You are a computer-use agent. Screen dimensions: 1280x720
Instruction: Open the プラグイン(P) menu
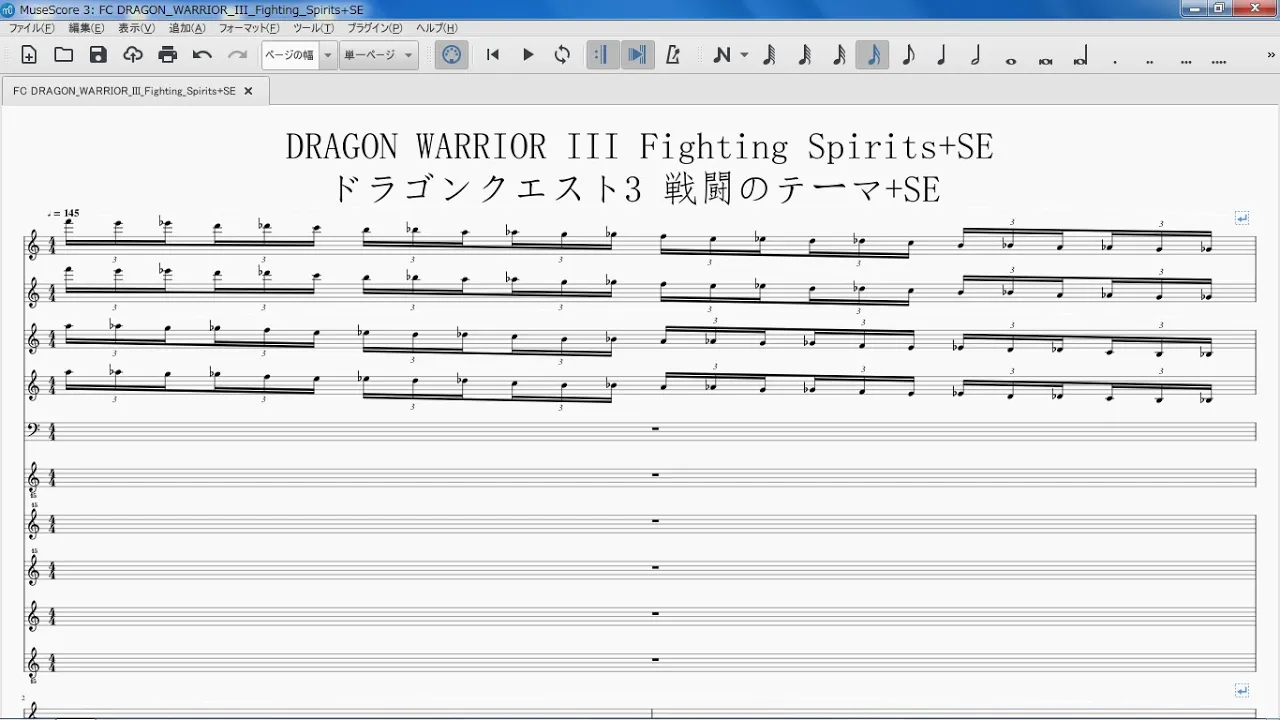coord(374,28)
